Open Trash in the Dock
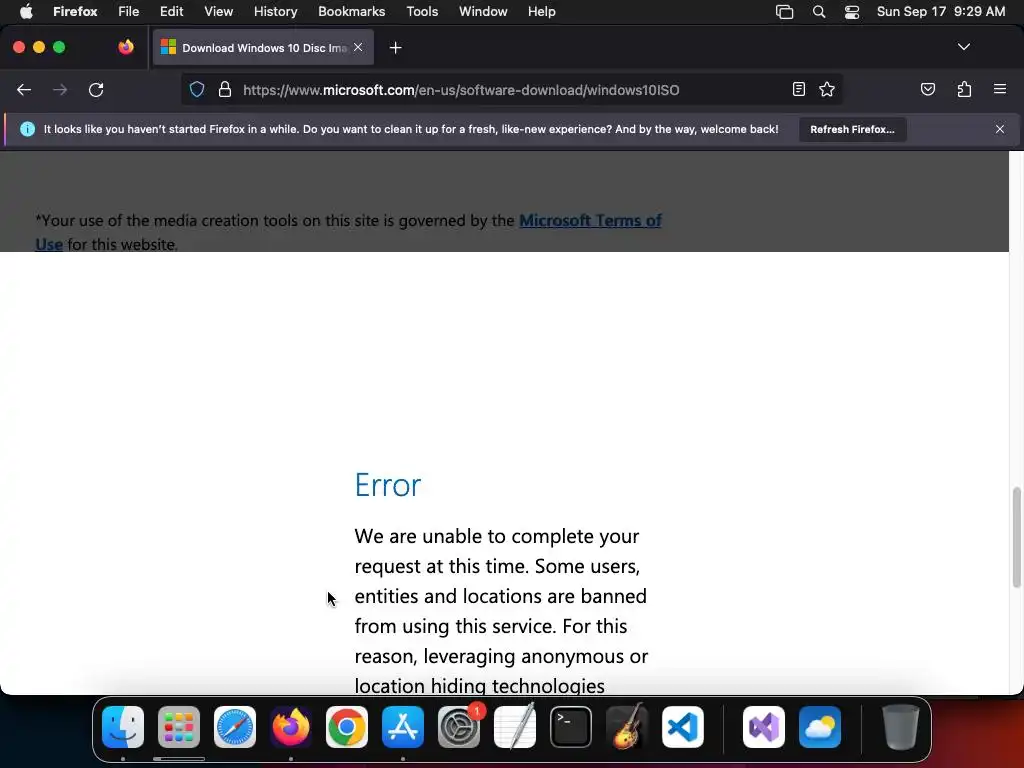Screen dimensions: 1024x768 pyautogui.click(x=901, y=727)
